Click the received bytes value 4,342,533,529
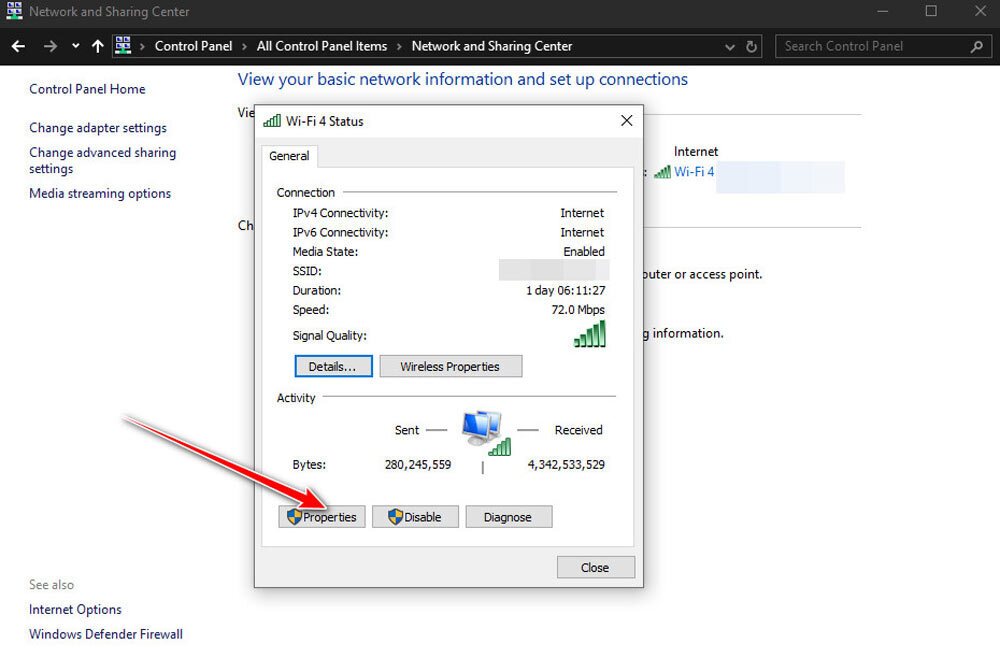Viewport: 1000px width, 658px height. pos(566,465)
